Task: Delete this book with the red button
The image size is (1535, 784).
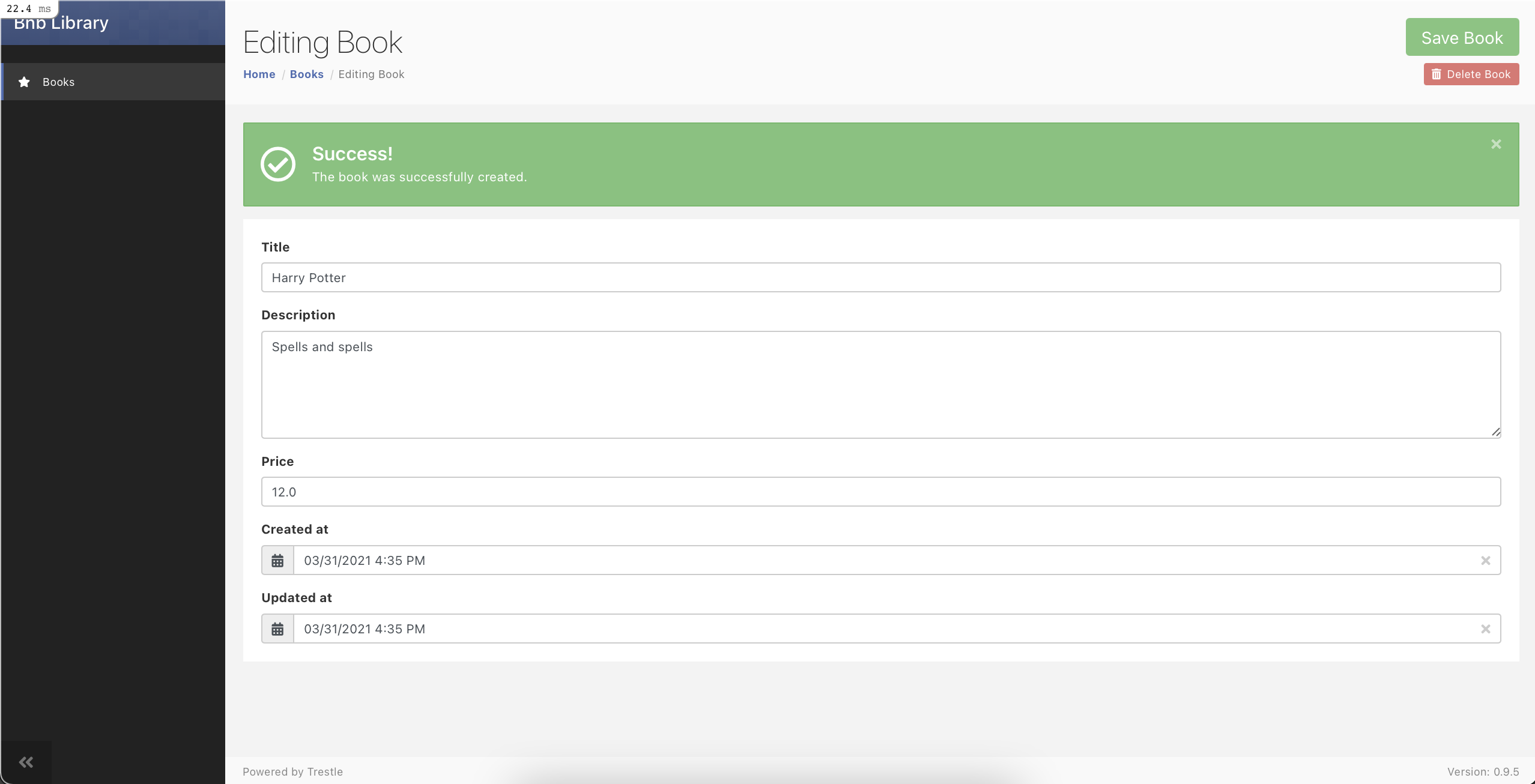Action: (x=1471, y=74)
